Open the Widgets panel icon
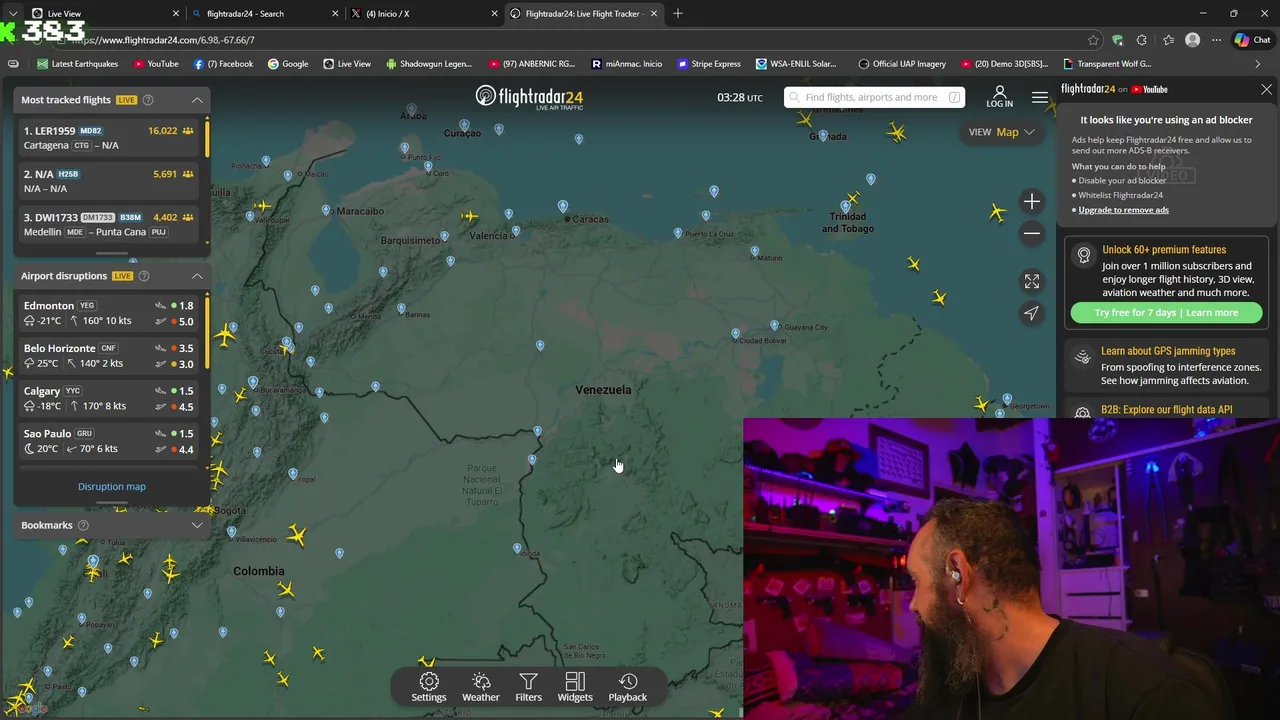The image size is (1280, 720). [x=575, y=687]
